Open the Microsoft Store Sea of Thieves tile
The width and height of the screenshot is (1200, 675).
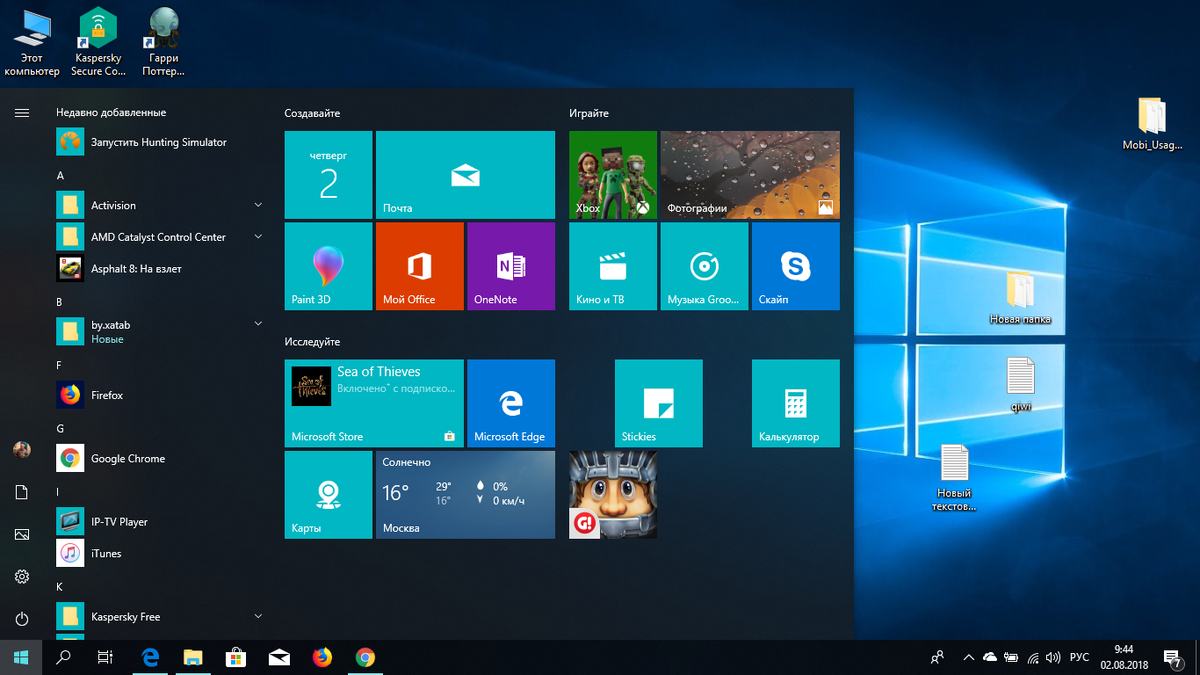click(x=374, y=403)
